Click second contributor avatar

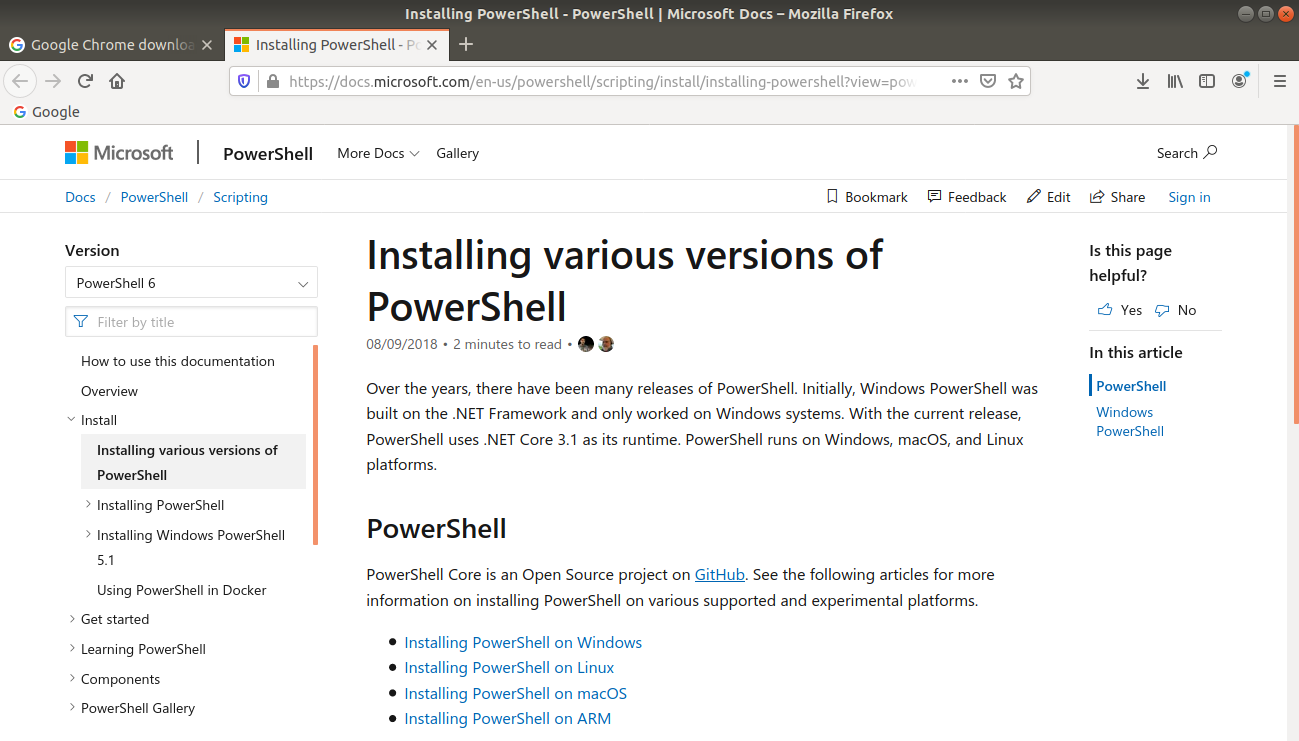point(606,344)
